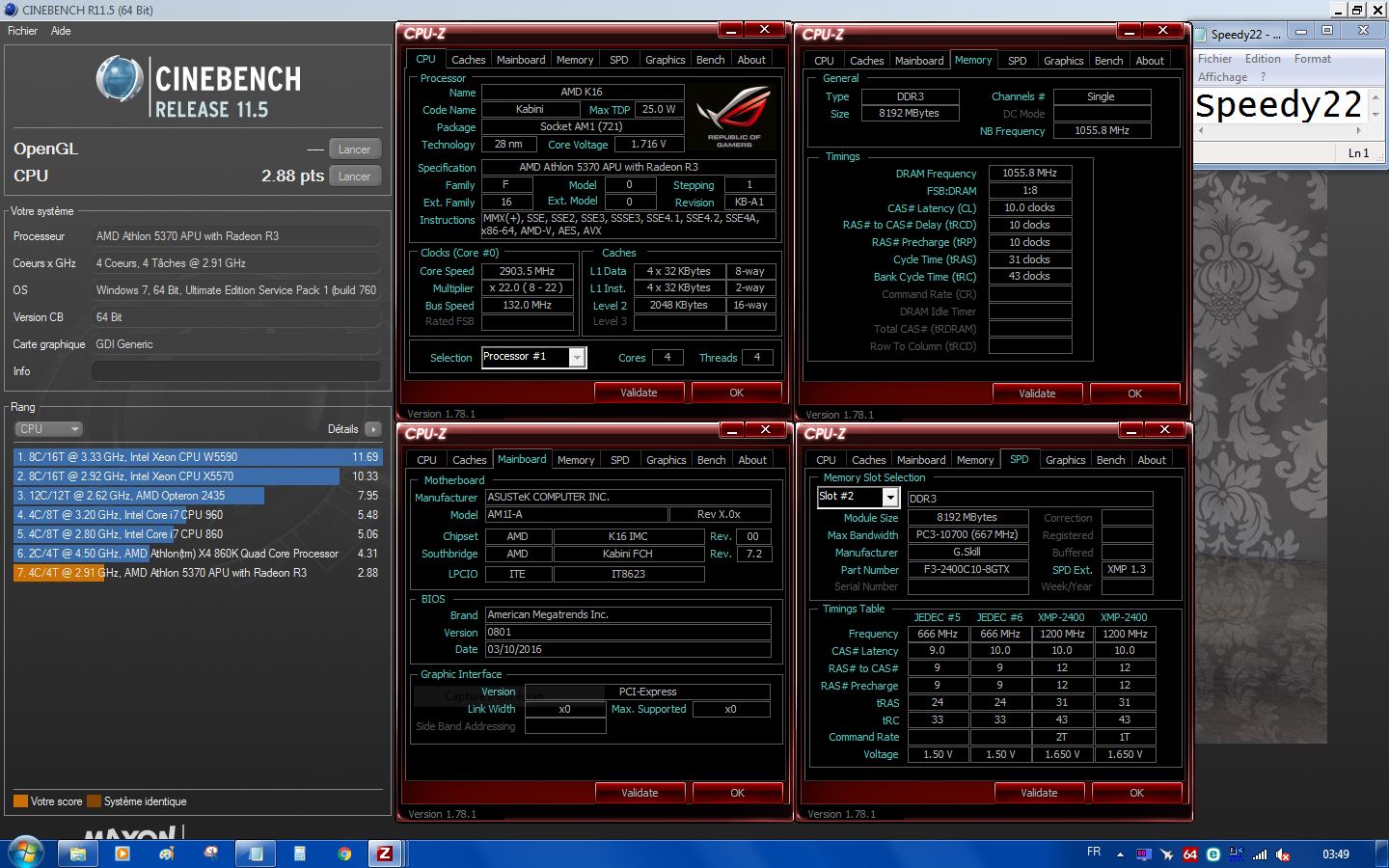Show hidden system tray icons arrow
1389x868 pixels.
1120,854
